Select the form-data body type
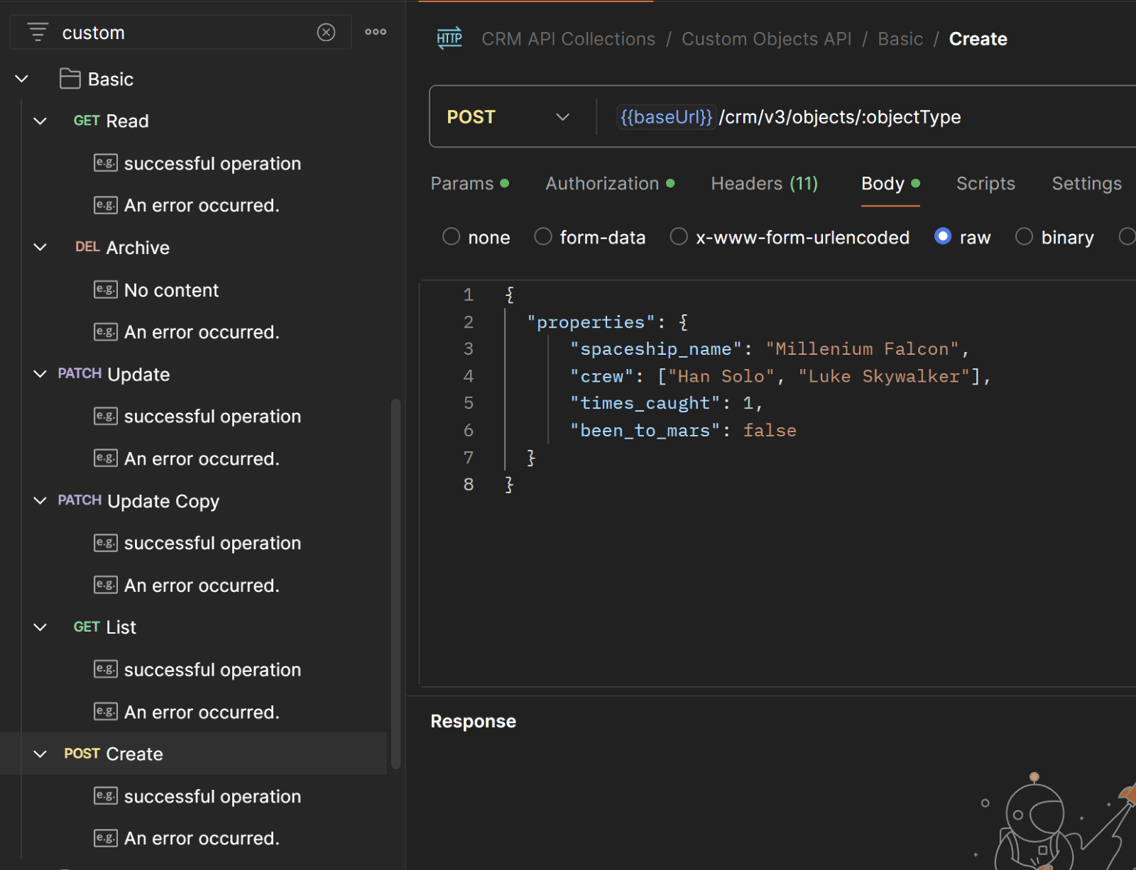 543,237
